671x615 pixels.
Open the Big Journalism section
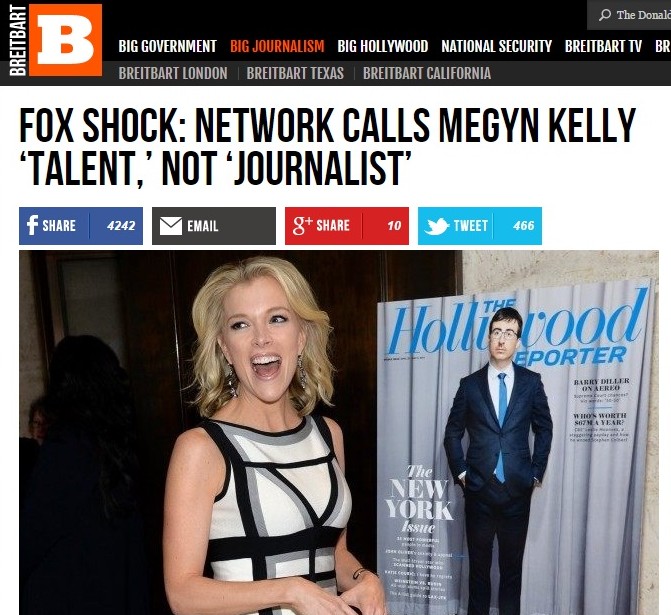pos(277,46)
